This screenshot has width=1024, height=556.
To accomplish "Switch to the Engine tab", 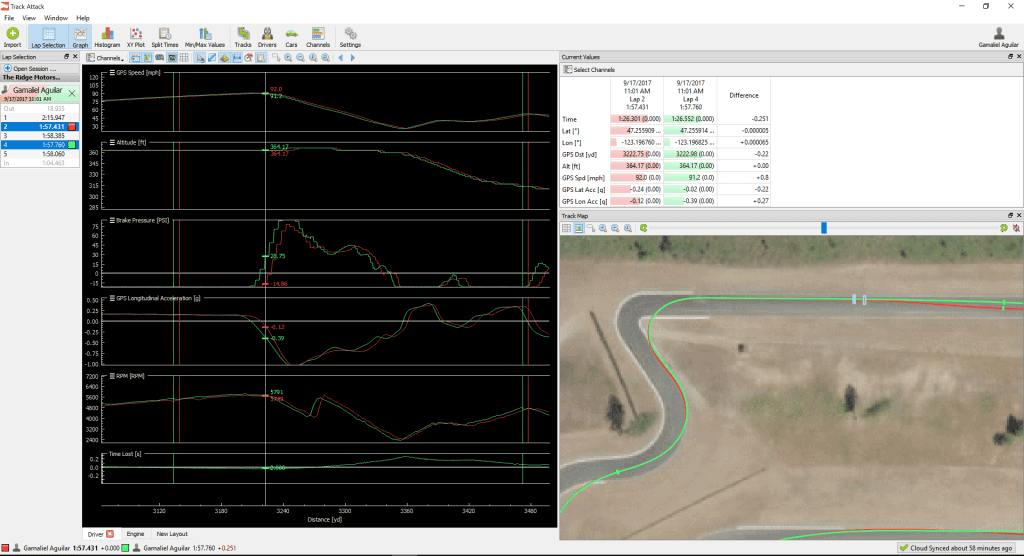I will pos(135,534).
